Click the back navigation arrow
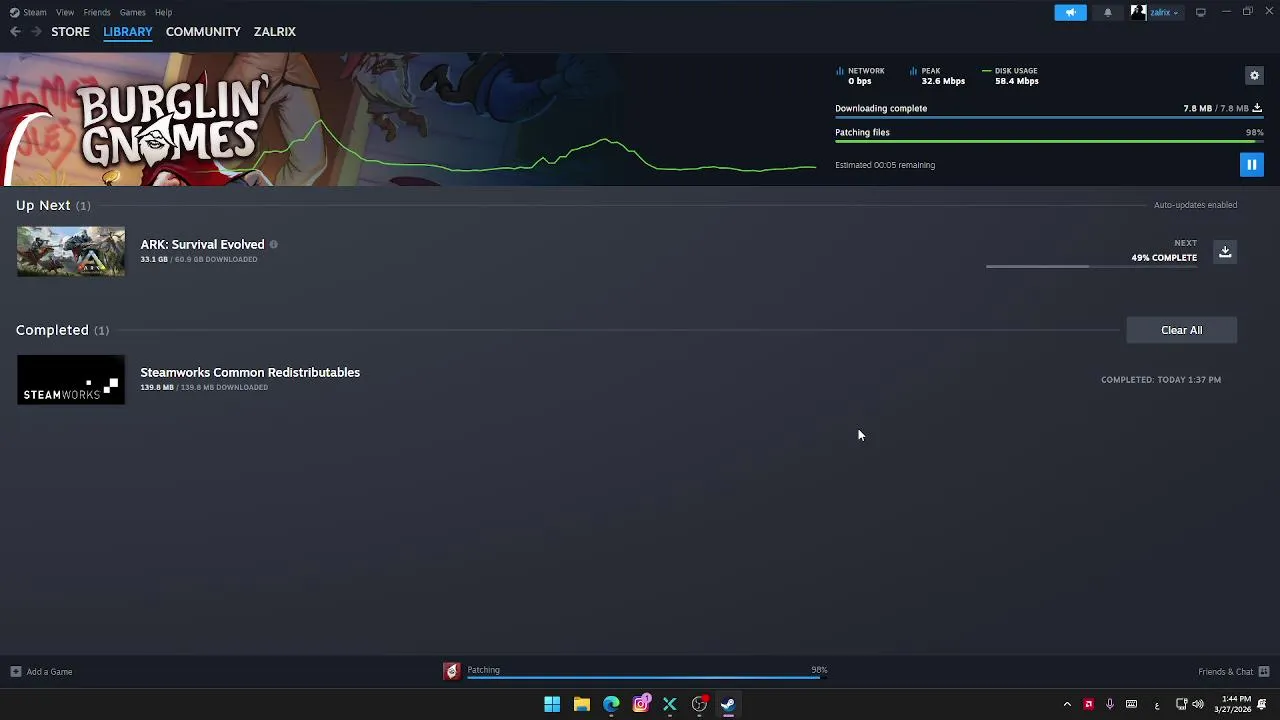Image resolution: width=1280 pixels, height=720 pixels. click(x=15, y=32)
